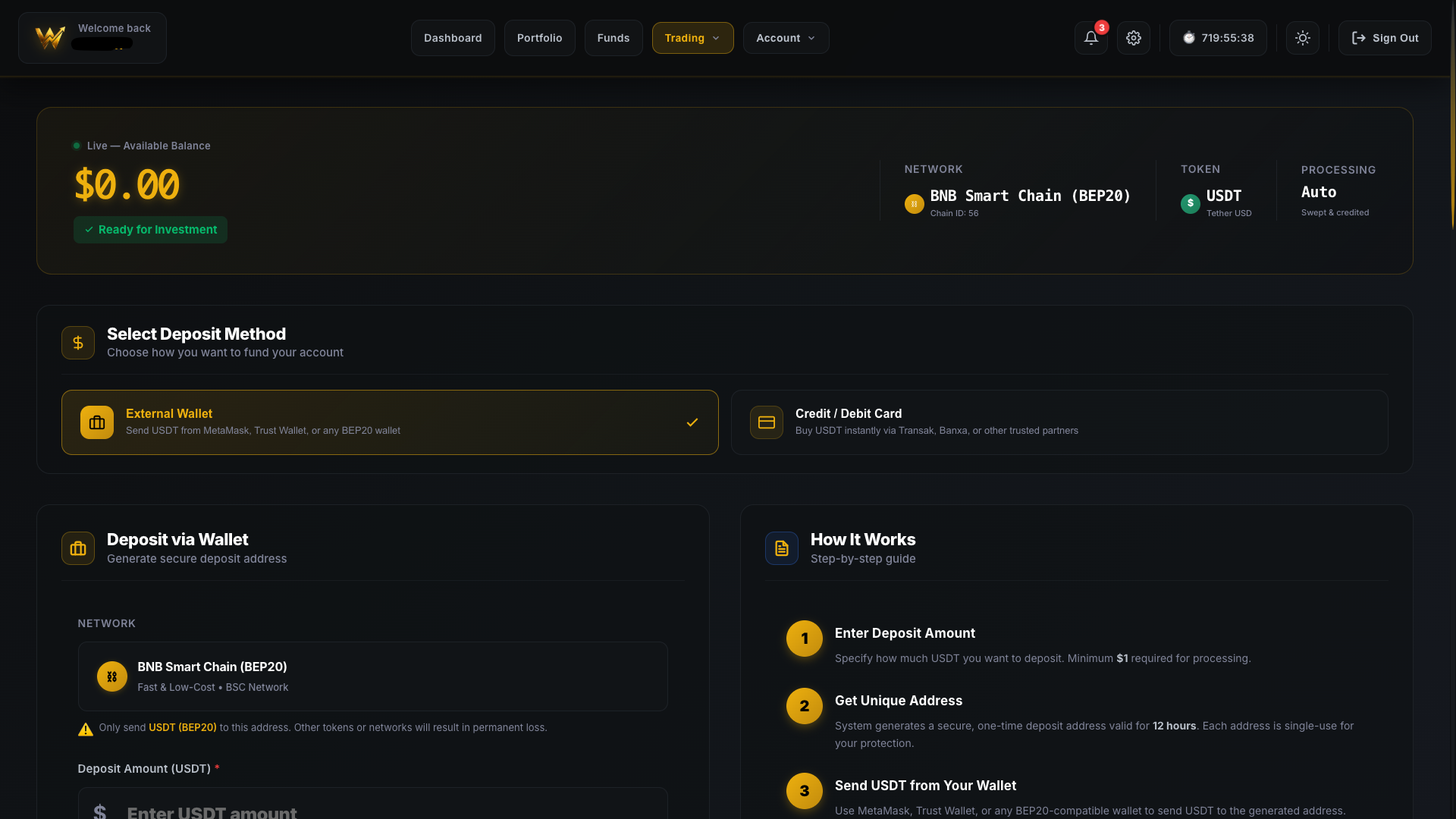1456x819 pixels.
Task: Select Credit / Debit Card deposit method
Action: [1059, 422]
